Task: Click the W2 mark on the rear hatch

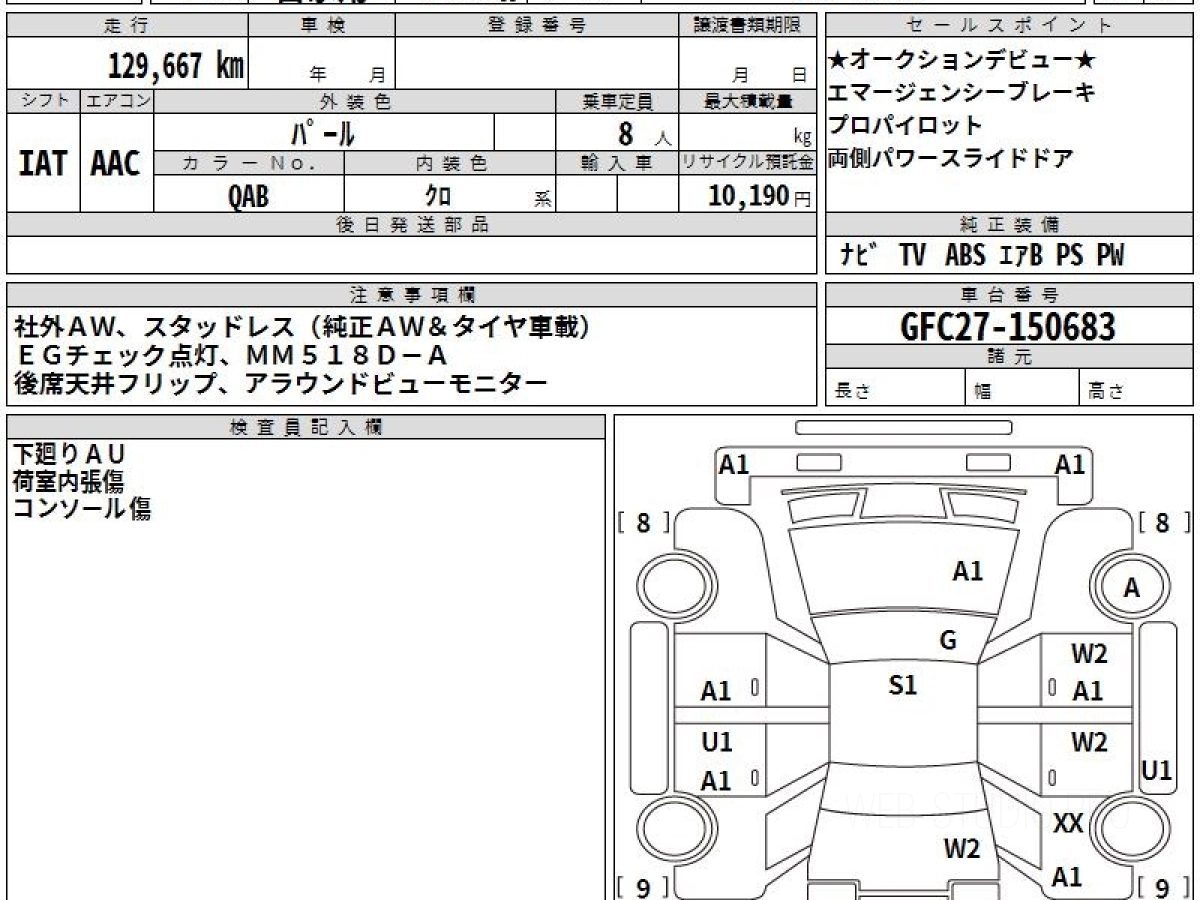Action: (x=962, y=850)
